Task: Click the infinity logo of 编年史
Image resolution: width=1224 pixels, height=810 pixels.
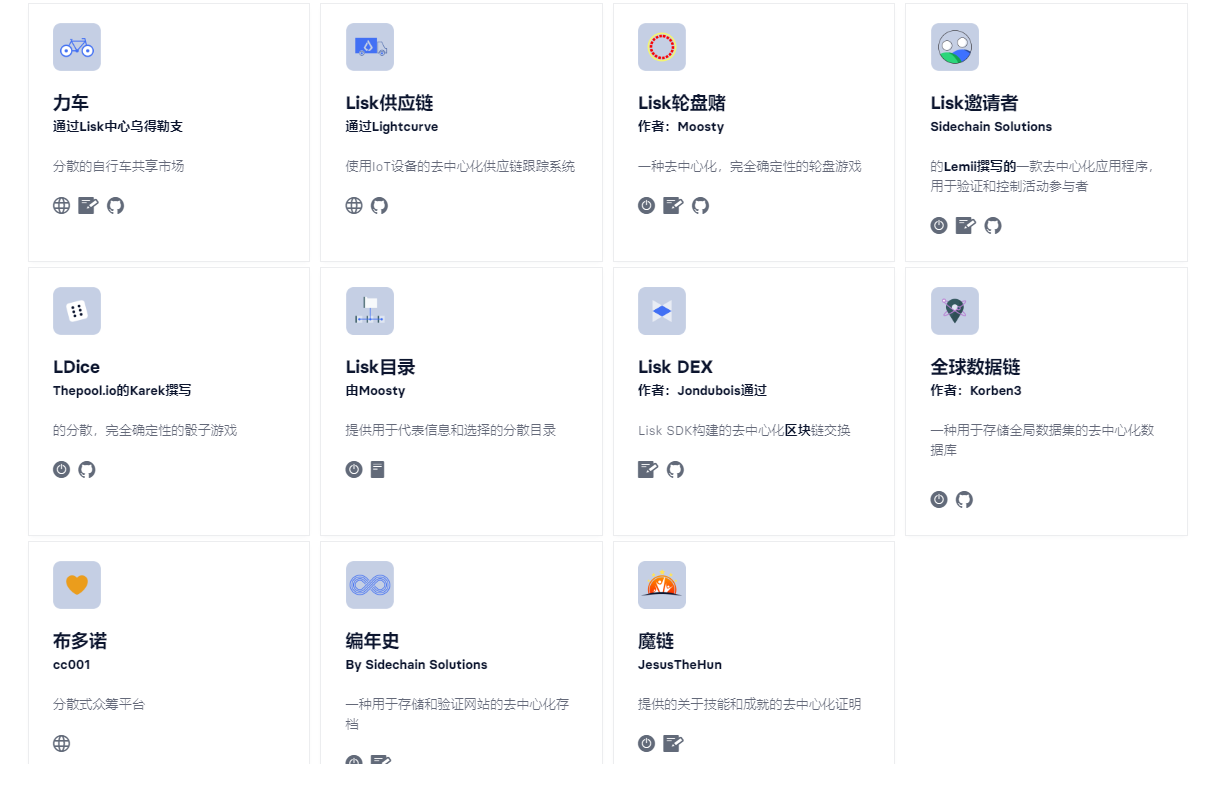Action: coord(370,585)
